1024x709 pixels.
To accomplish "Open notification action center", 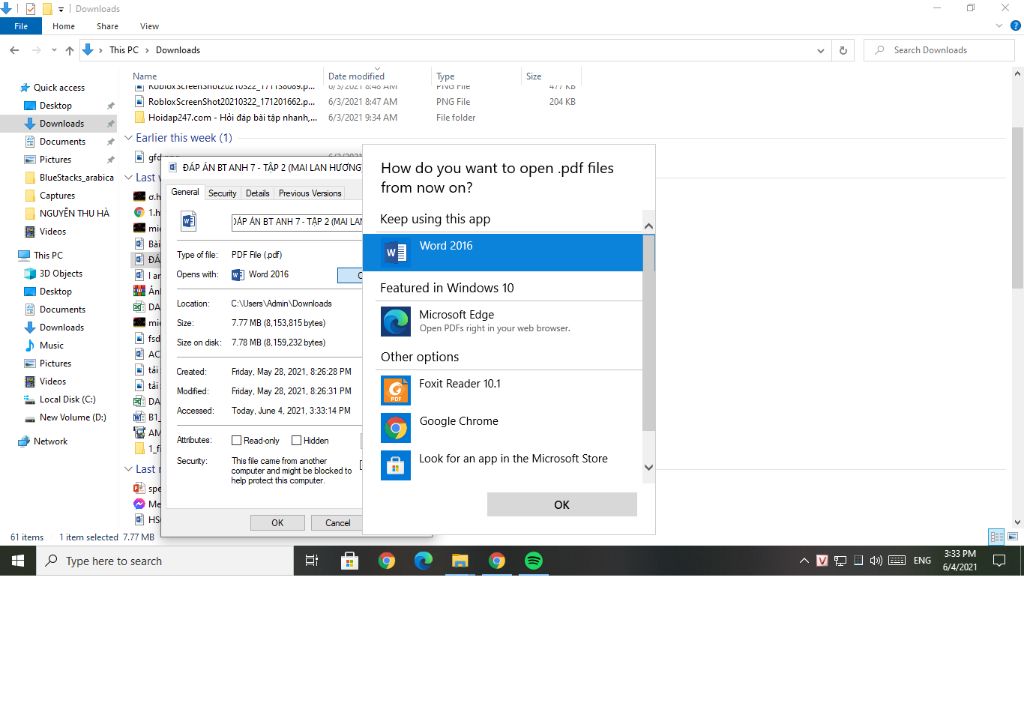I will pyautogui.click(x=999, y=561).
